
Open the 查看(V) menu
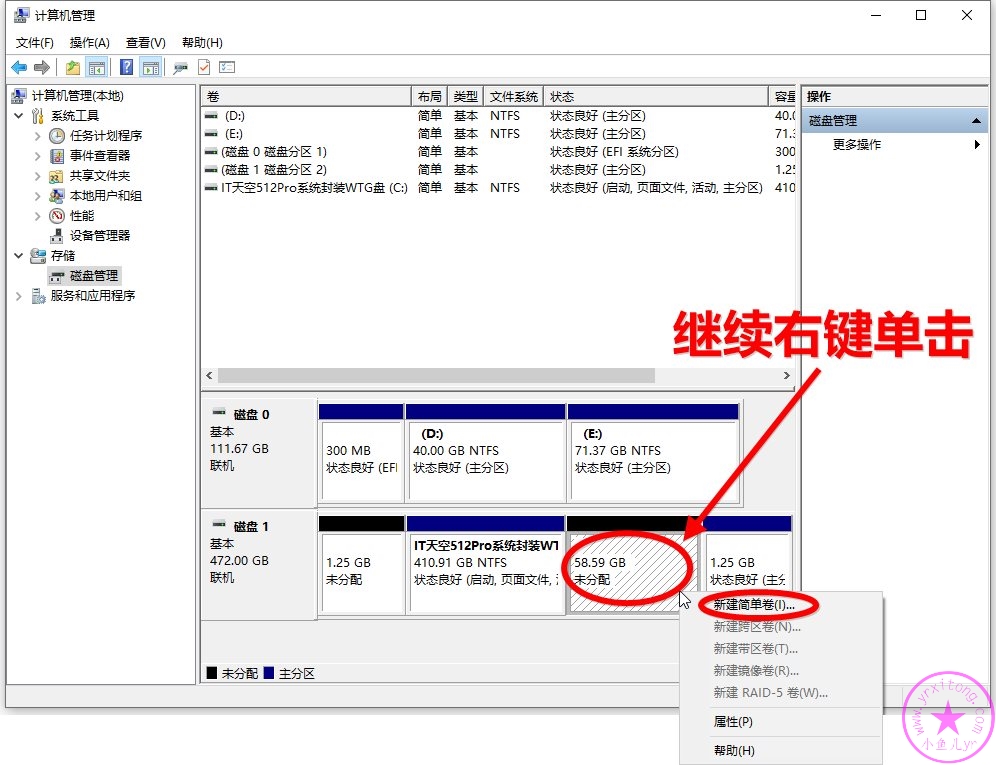[145, 43]
